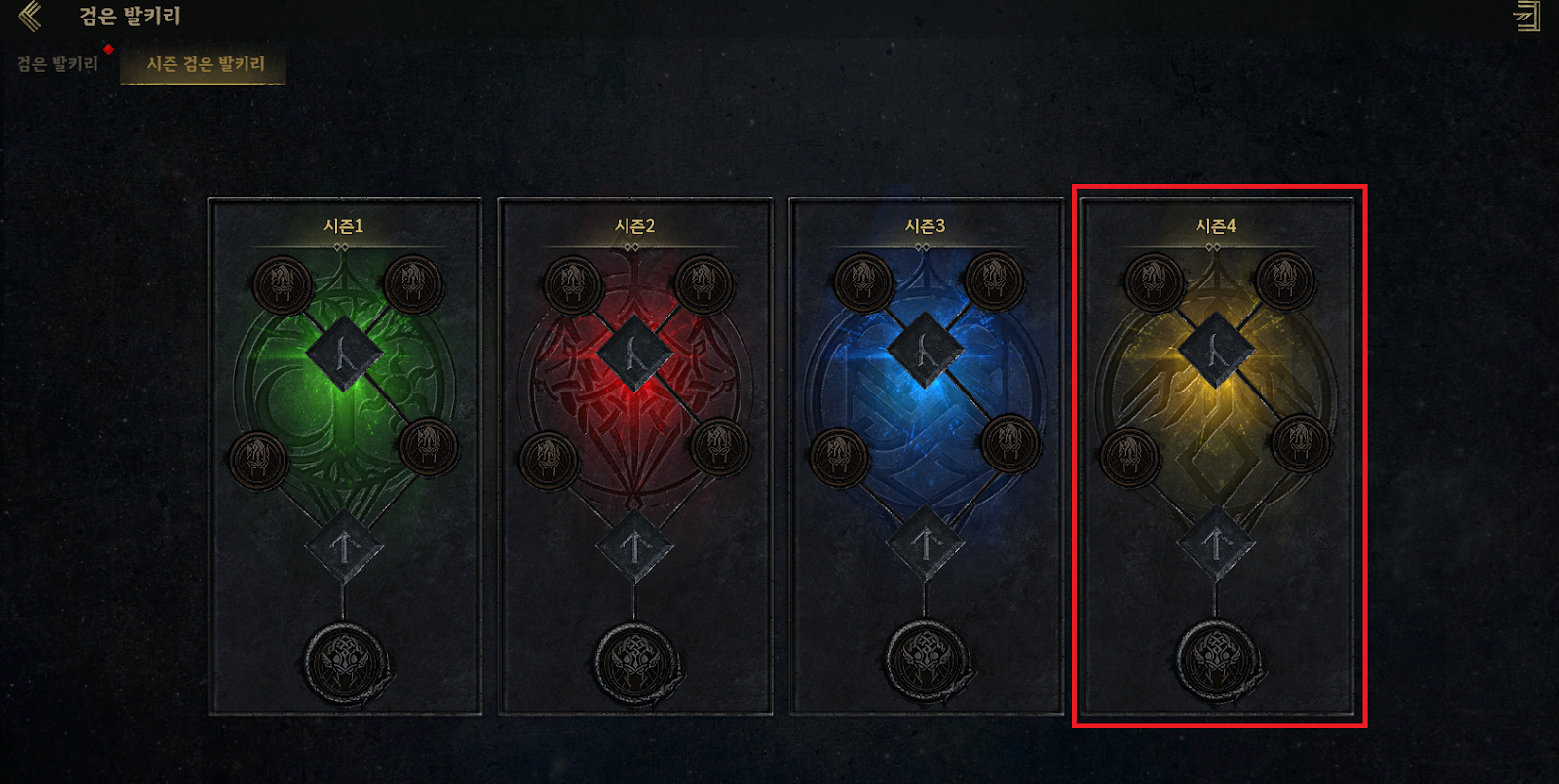Image resolution: width=1559 pixels, height=784 pixels.
Task: Click the arrow rune diamond in 시즌3
Action: click(926, 543)
